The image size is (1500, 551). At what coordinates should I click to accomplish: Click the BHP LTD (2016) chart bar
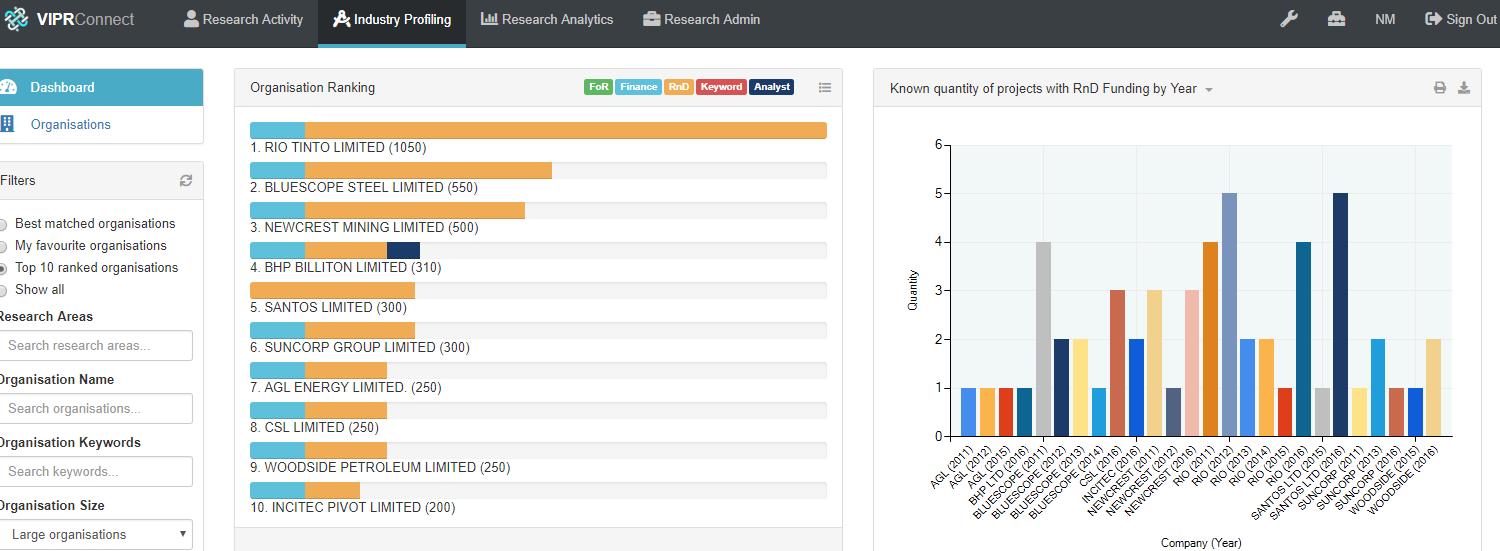pos(1025,412)
